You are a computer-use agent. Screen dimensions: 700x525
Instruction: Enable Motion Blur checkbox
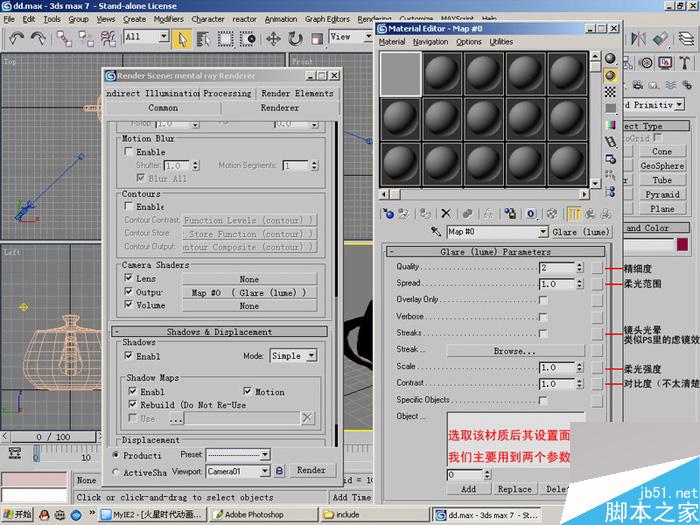click(129, 151)
